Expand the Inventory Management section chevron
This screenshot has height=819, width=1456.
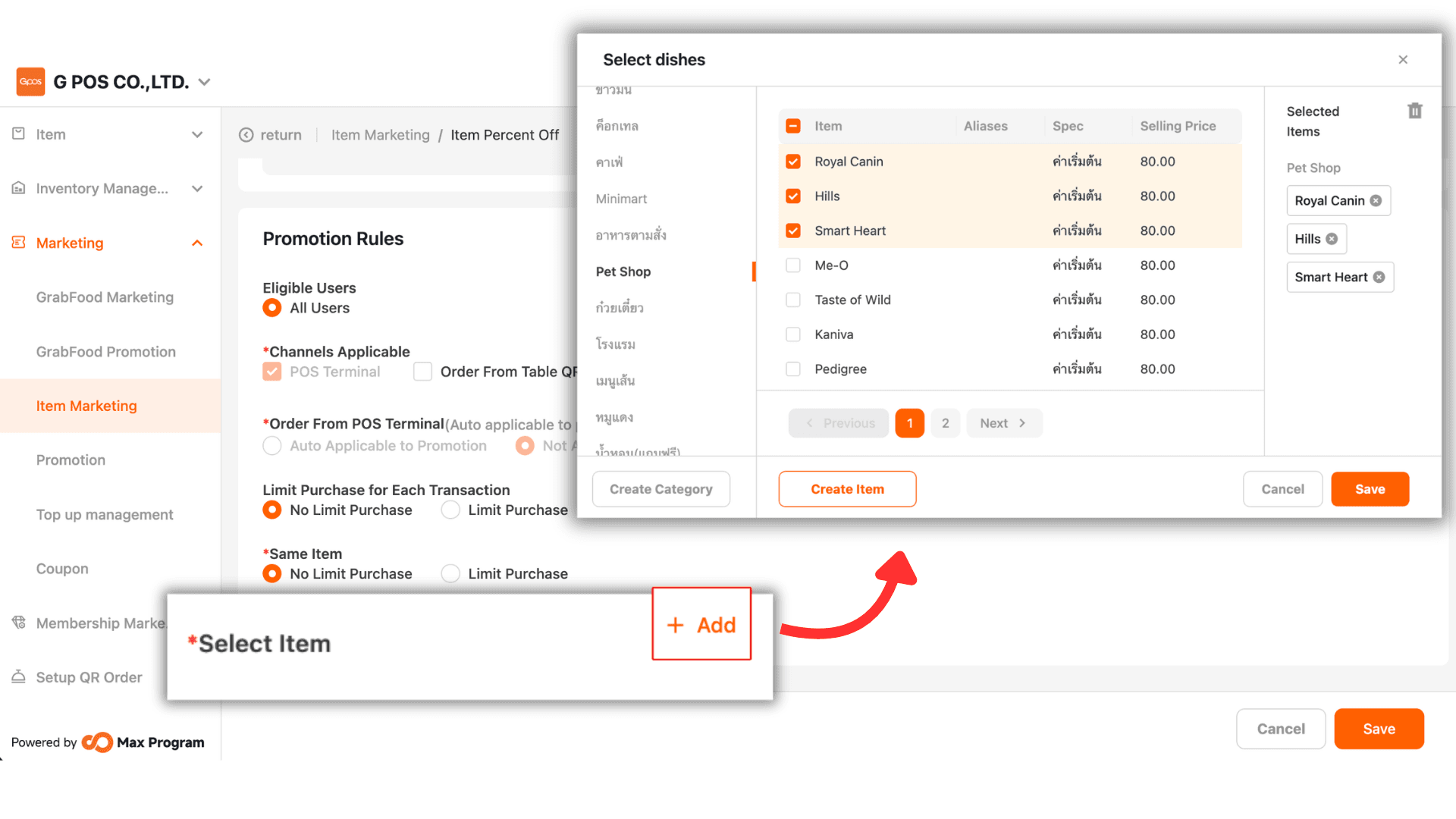[x=197, y=189]
